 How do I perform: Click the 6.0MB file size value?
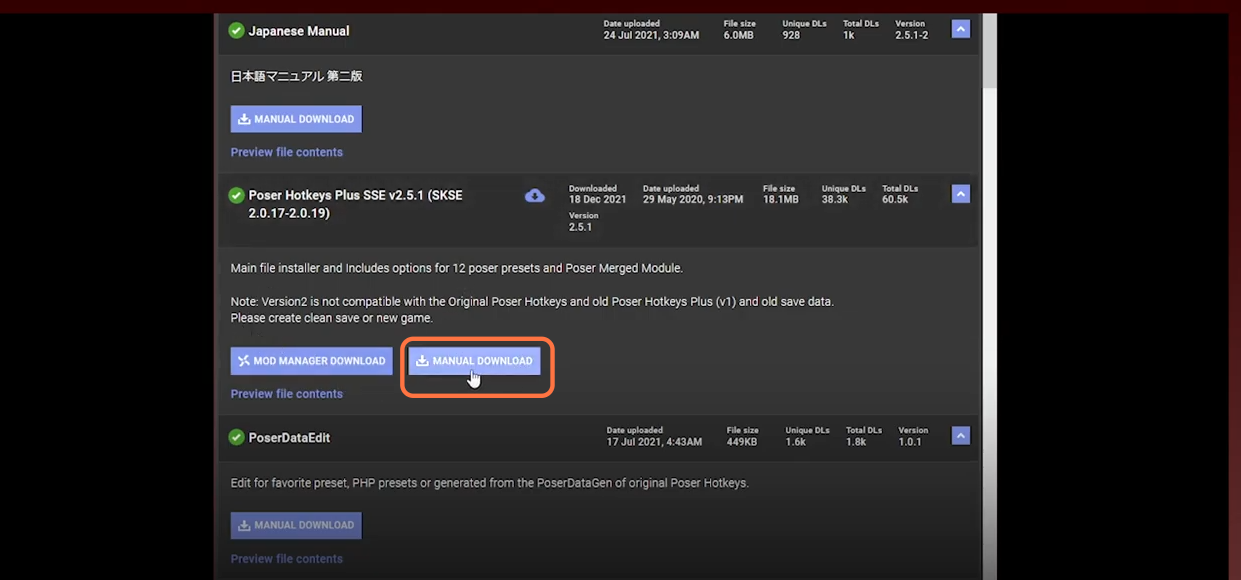pos(739,35)
